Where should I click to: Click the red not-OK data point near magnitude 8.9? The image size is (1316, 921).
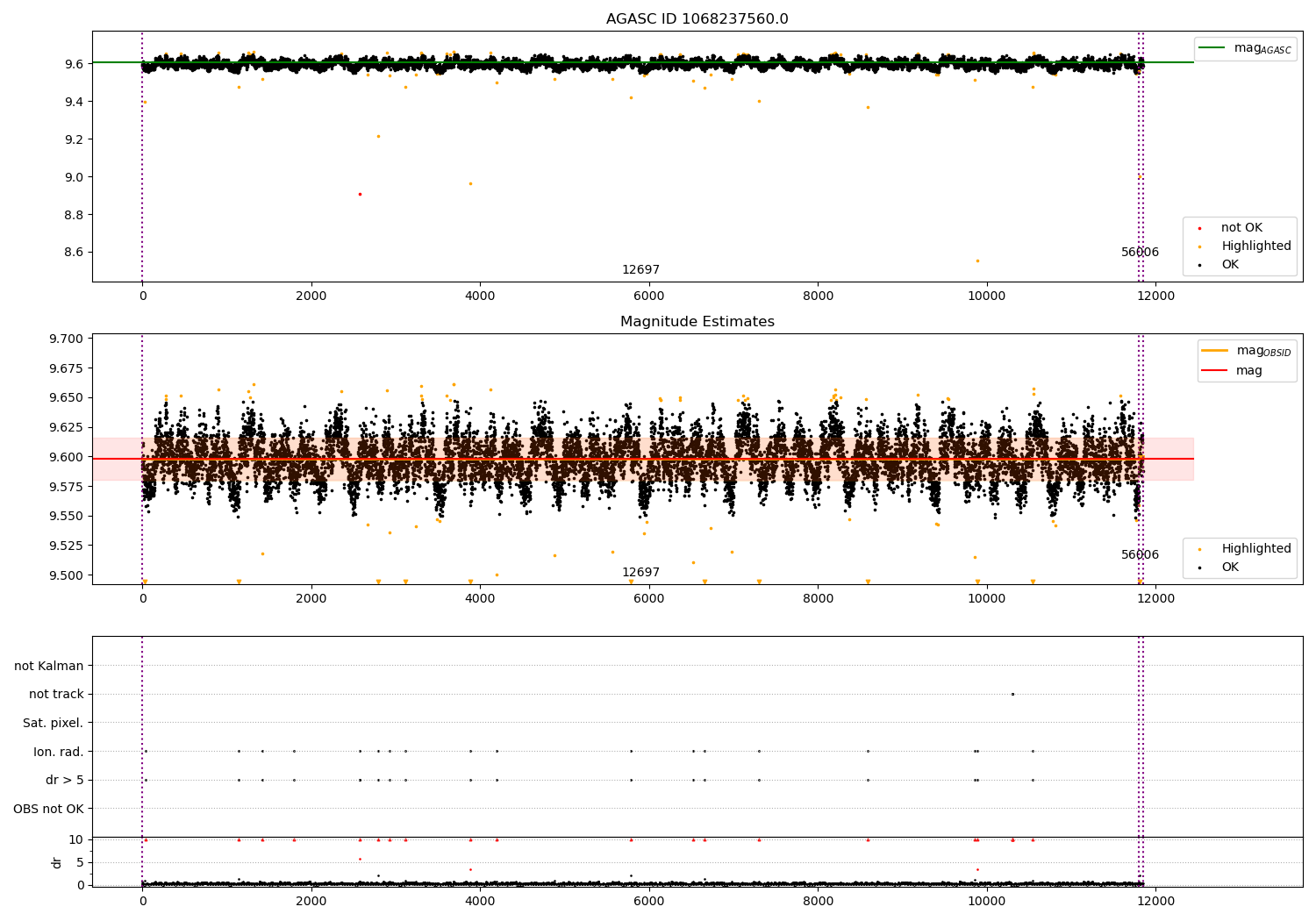(360, 194)
